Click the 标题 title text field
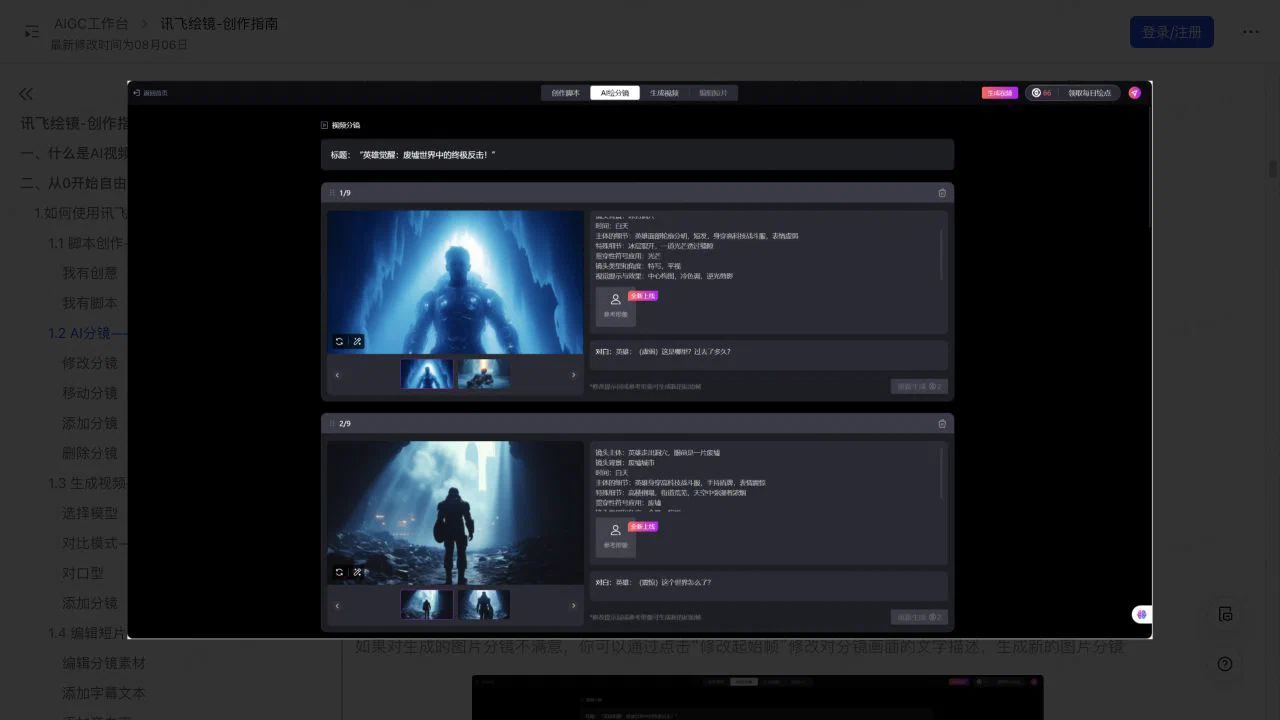This screenshot has width=1280, height=720. point(637,155)
